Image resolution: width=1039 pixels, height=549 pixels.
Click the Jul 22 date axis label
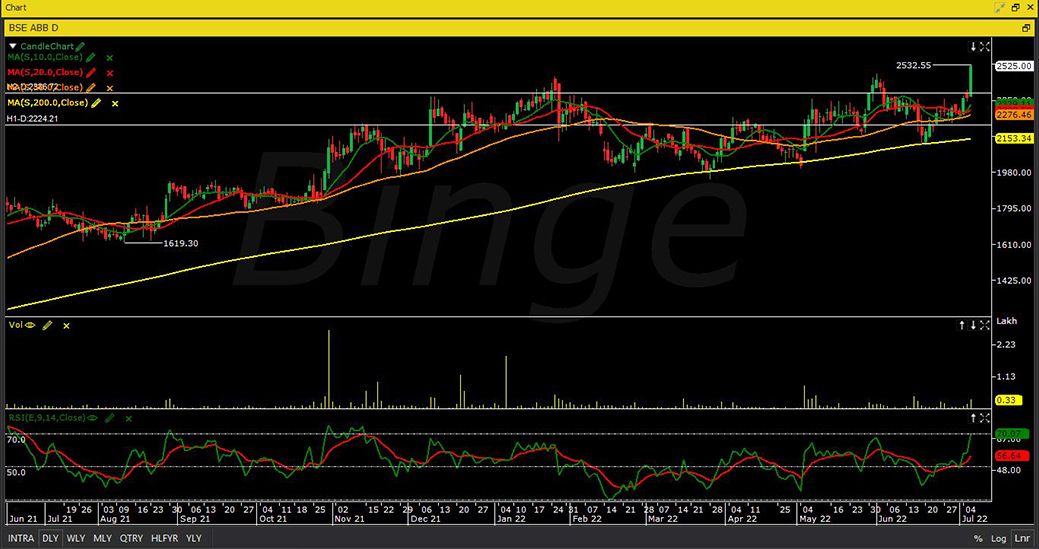pyautogui.click(x=975, y=519)
